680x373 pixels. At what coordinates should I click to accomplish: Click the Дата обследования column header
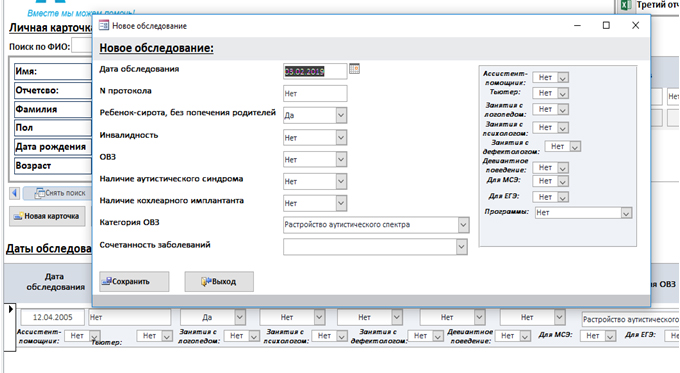coord(55,281)
